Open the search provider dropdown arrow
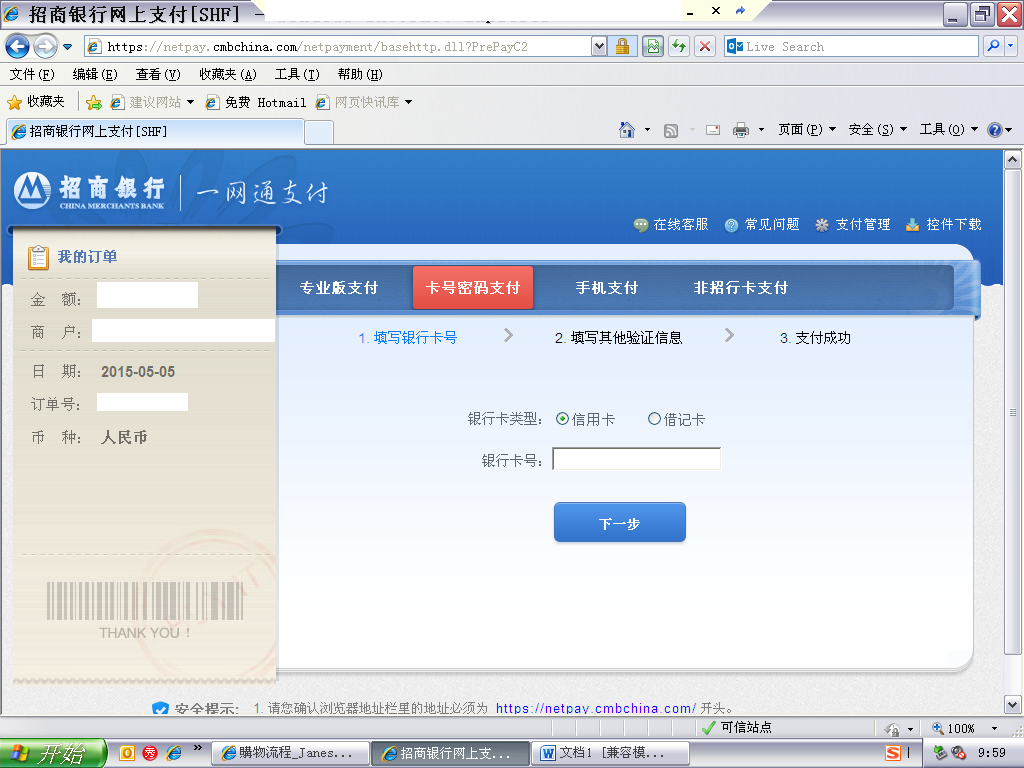This screenshot has height=768, width=1024. 1010,46
